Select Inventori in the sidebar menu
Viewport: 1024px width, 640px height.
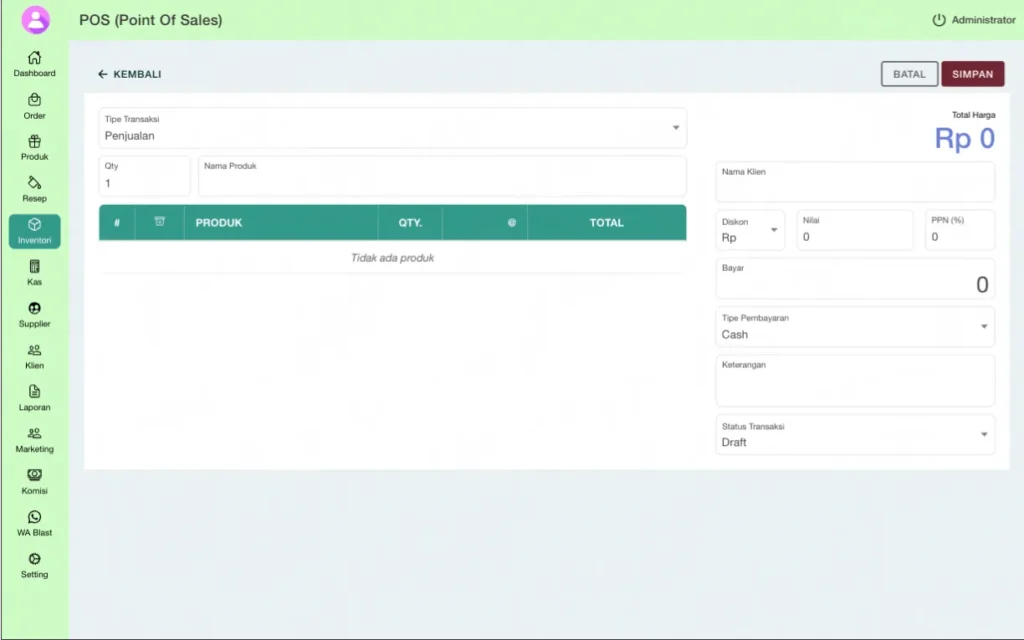coord(34,231)
